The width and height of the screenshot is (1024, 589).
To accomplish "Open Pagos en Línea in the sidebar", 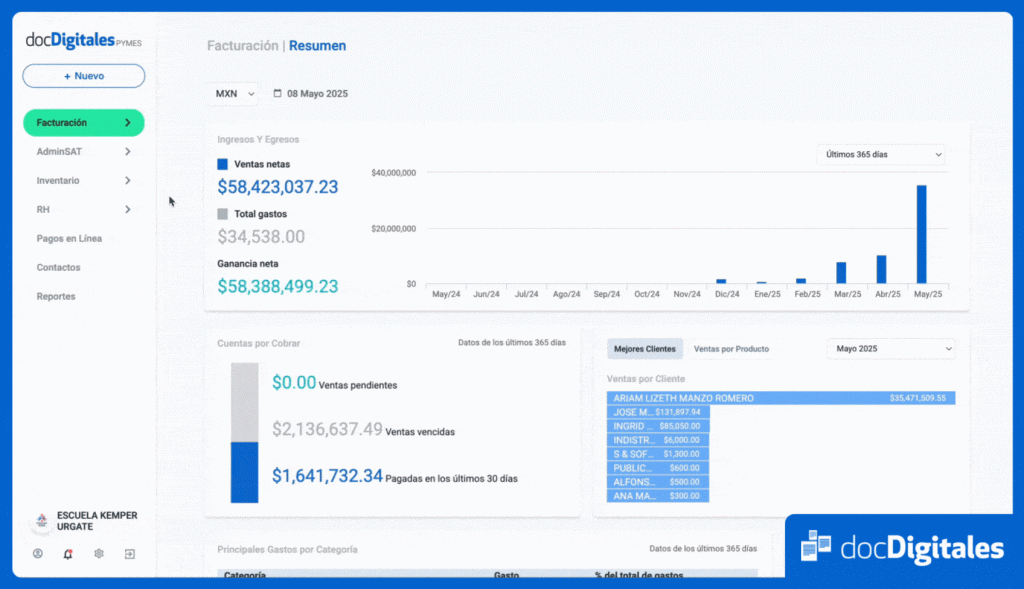I will [x=69, y=239].
